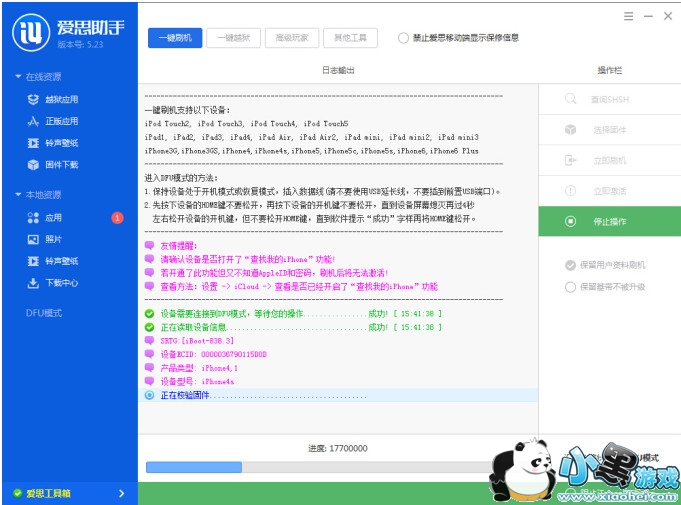Click the 一键刷机支持以下设备 heading
This screenshot has height=505, width=681.
point(187,110)
